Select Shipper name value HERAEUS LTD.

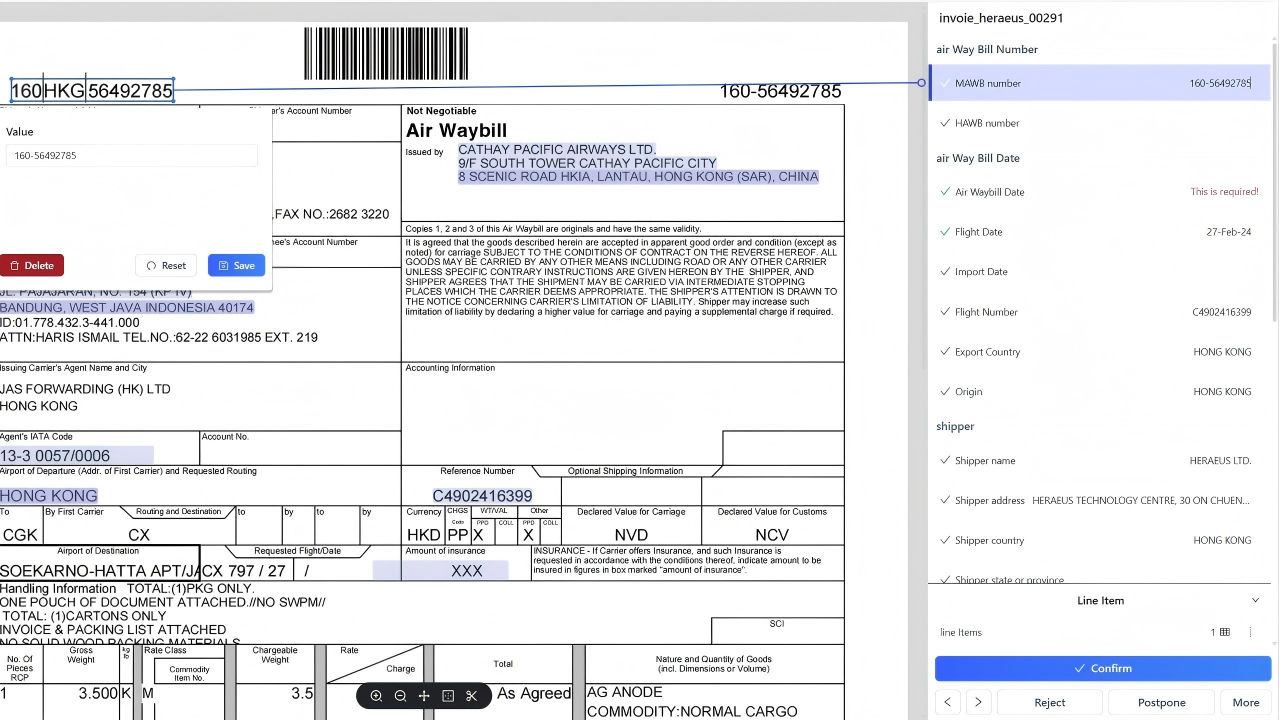1220,461
